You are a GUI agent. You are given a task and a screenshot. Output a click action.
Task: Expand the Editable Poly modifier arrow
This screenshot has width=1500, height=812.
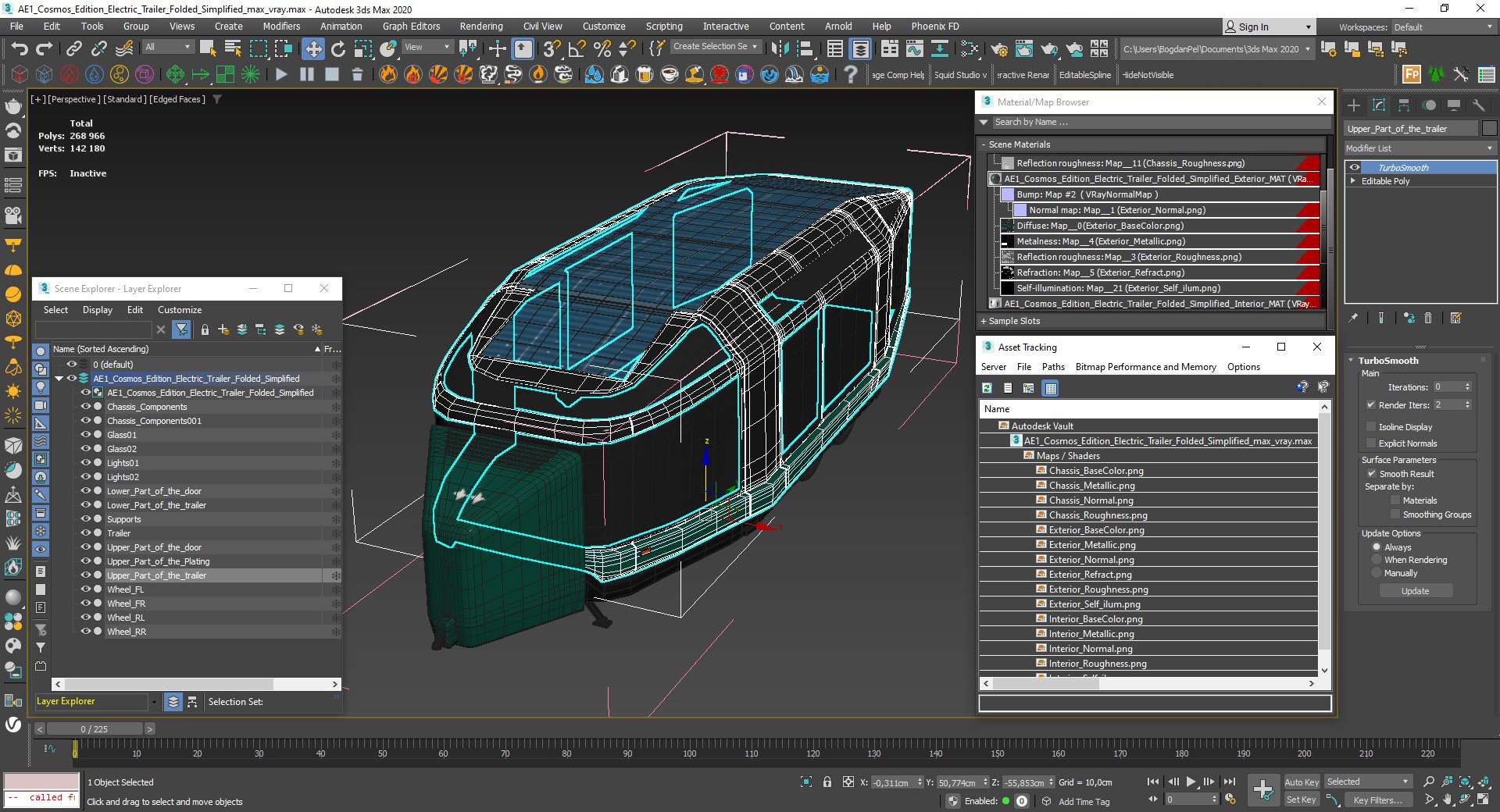[x=1353, y=181]
